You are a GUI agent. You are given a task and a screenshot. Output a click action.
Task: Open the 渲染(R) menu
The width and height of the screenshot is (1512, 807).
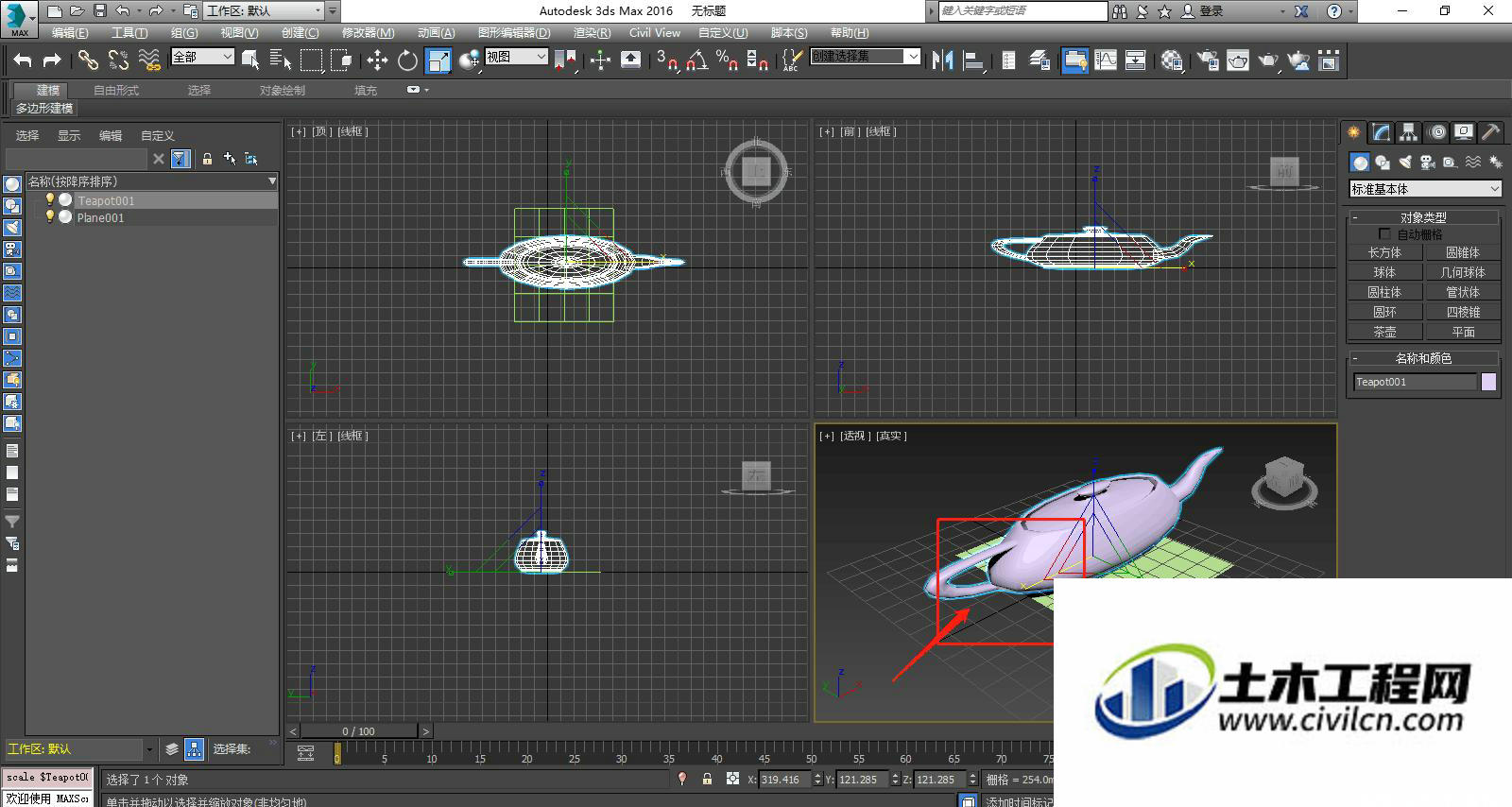[x=592, y=32]
